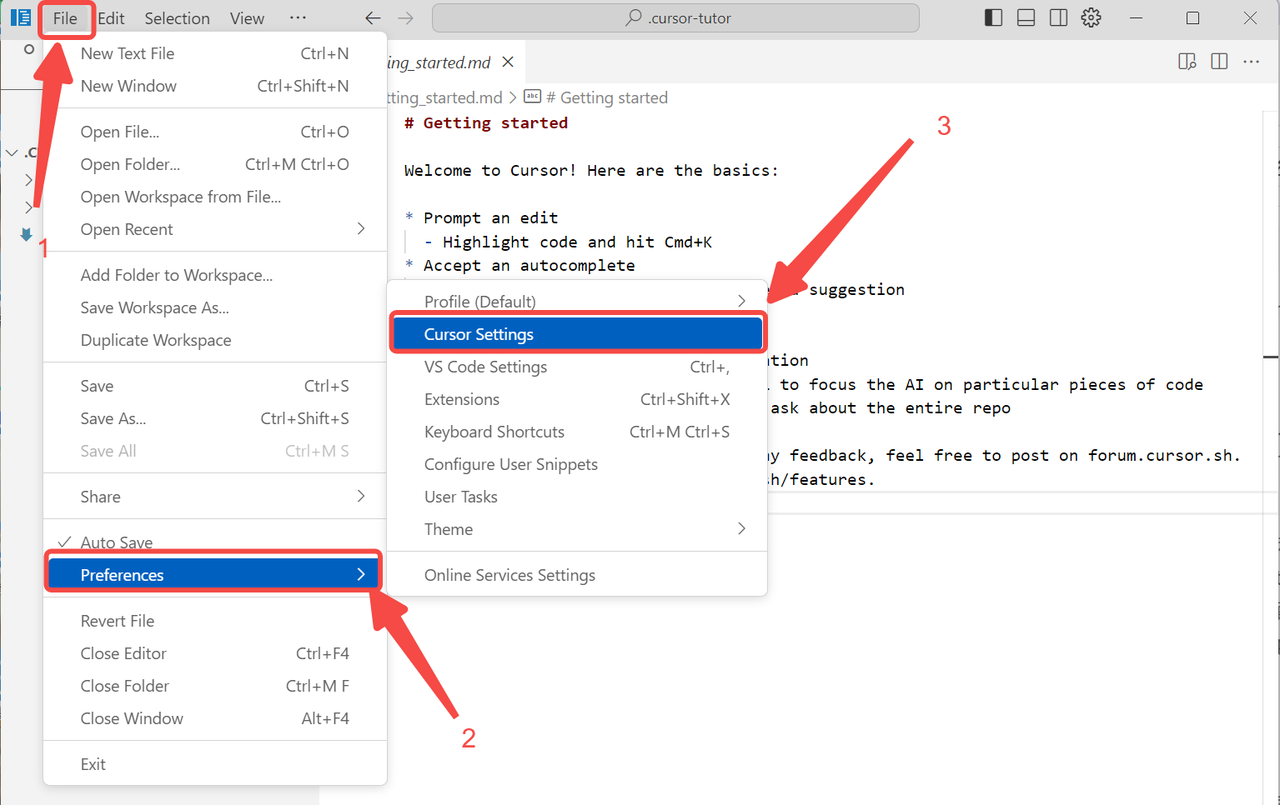Split the editor right
1280x805 pixels.
[1219, 62]
